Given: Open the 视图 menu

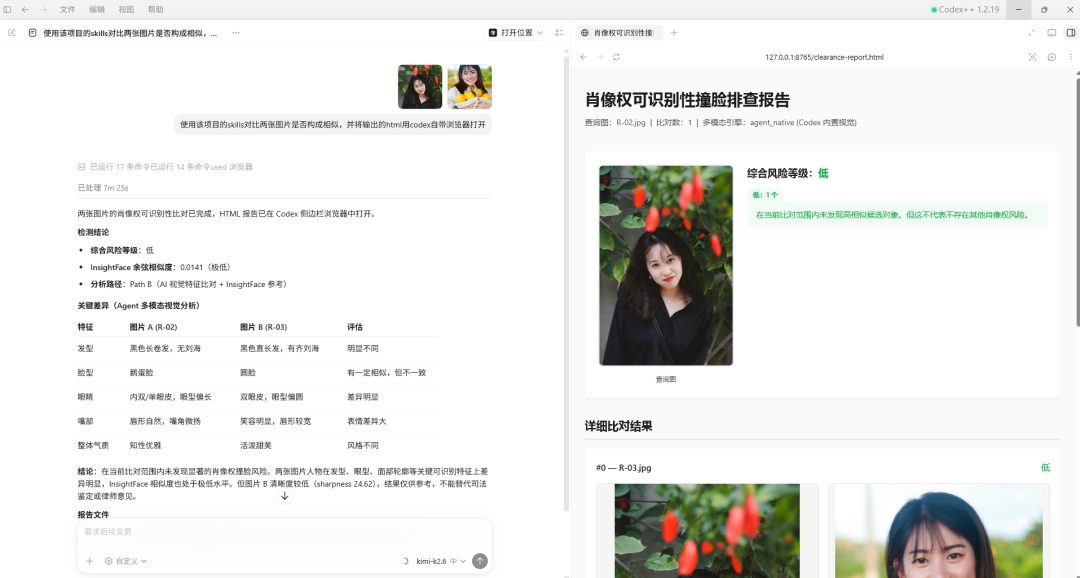Looking at the screenshot, I should pyautogui.click(x=126, y=10).
